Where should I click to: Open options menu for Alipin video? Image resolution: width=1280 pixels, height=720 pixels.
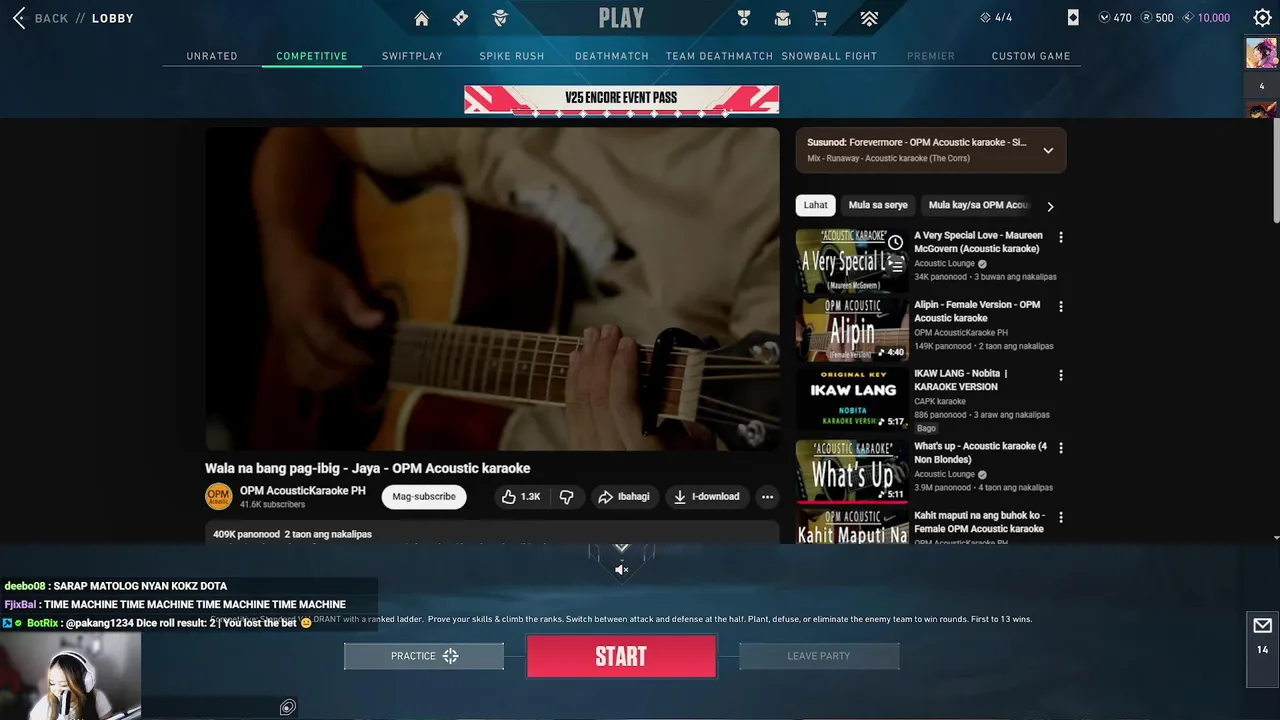(1061, 307)
